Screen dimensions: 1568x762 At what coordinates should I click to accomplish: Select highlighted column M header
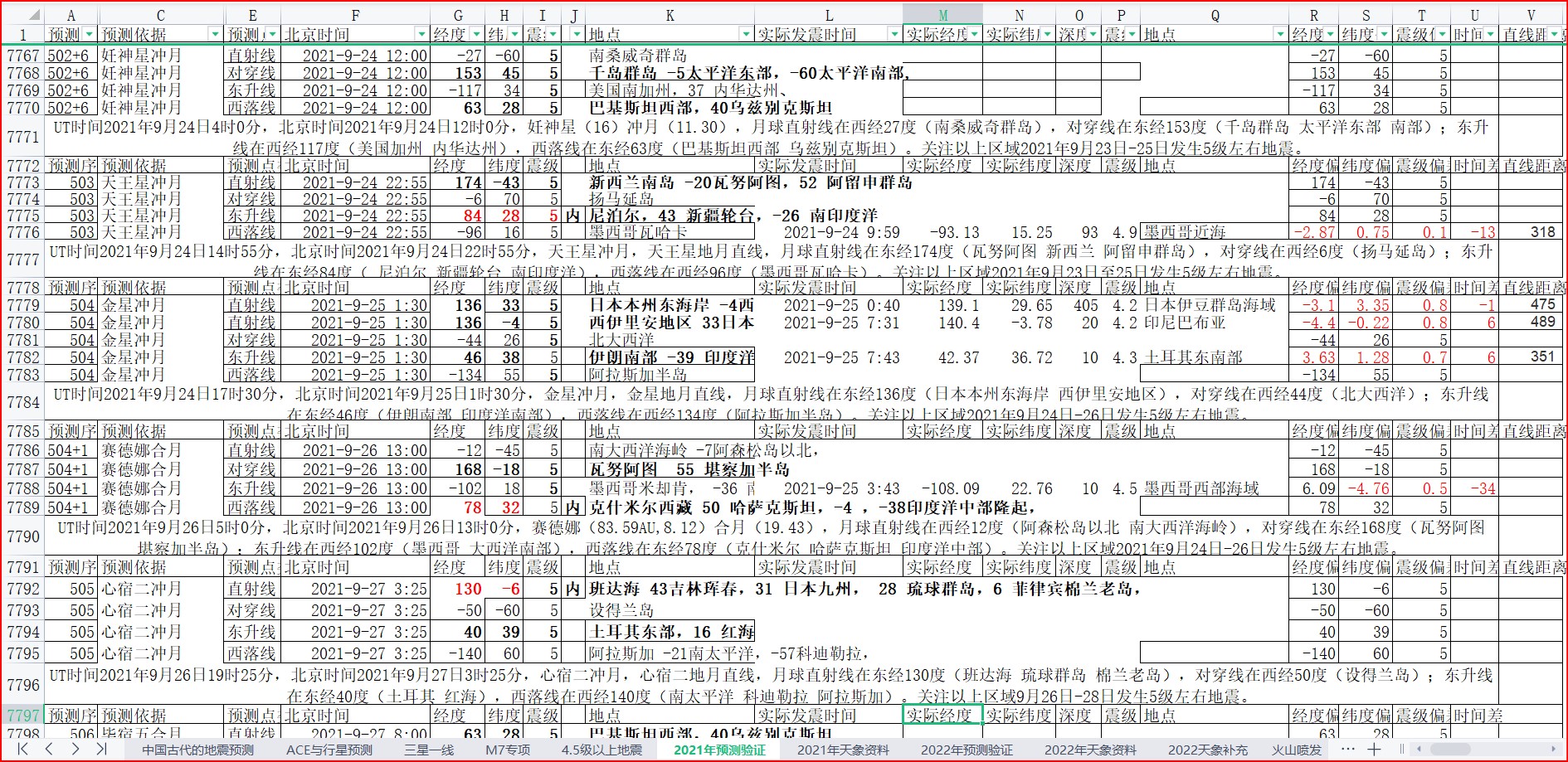coord(942,15)
